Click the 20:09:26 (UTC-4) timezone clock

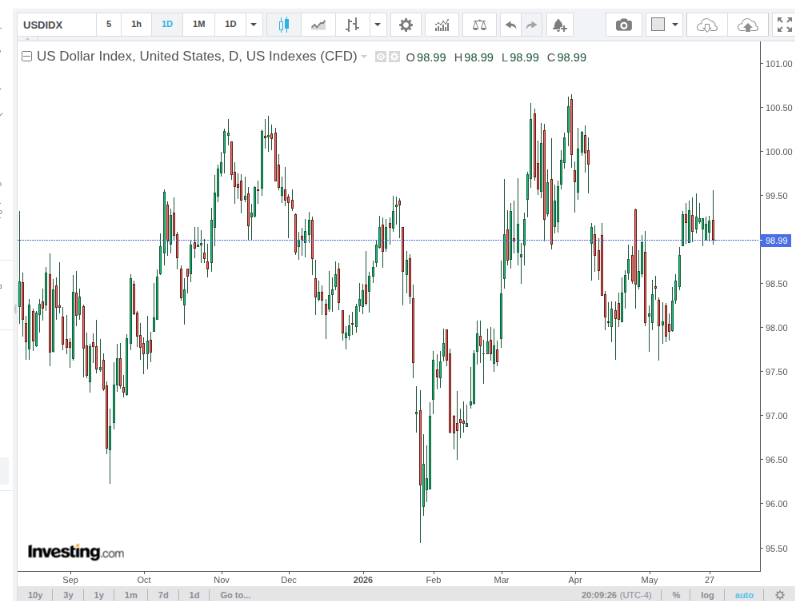616,595
